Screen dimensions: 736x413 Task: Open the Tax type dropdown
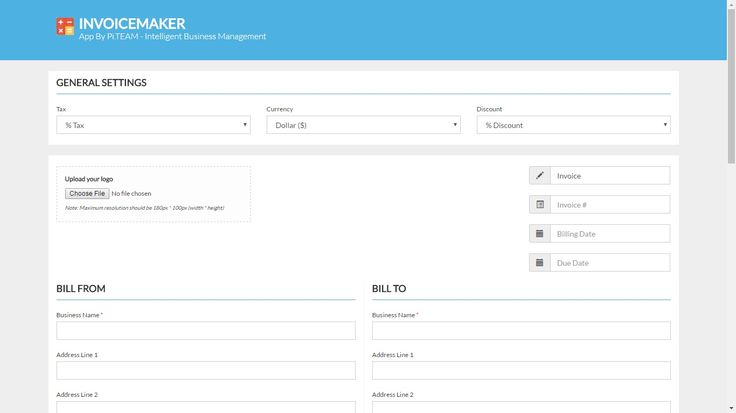[153, 125]
